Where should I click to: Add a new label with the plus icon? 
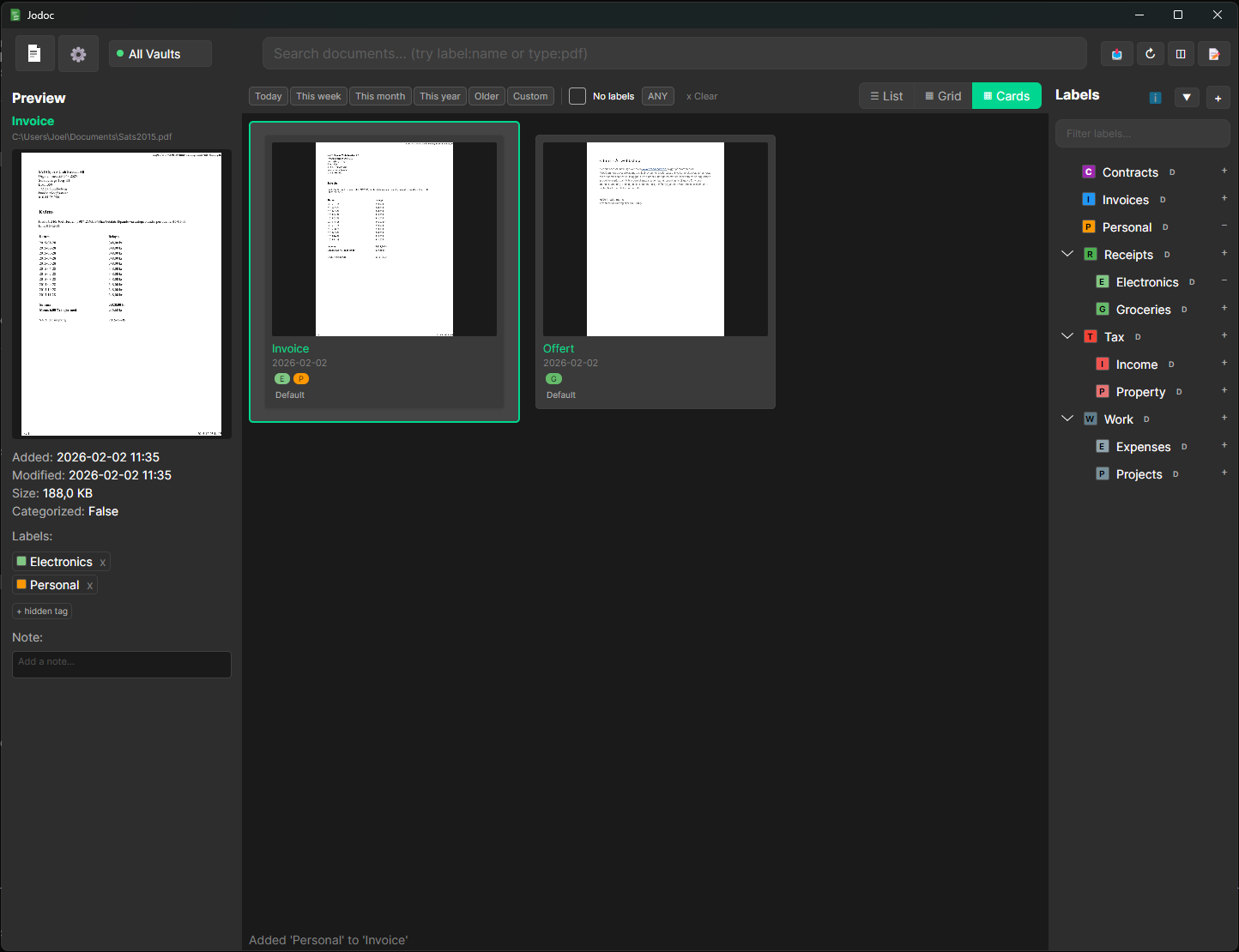1218,97
